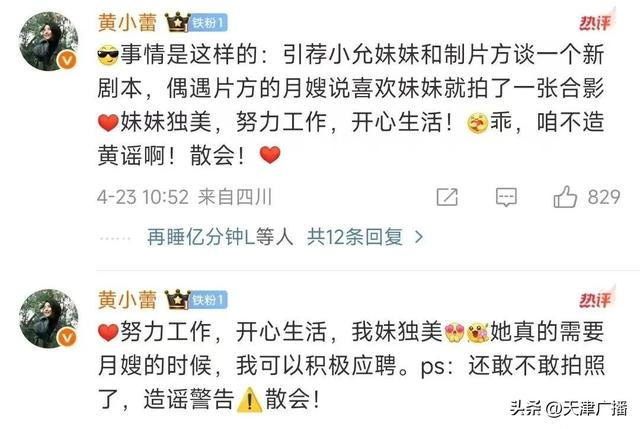The width and height of the screenshot is (640, 429).
Task: Click the orange verified badge on second avatar
Action: (x=67, y=338)
